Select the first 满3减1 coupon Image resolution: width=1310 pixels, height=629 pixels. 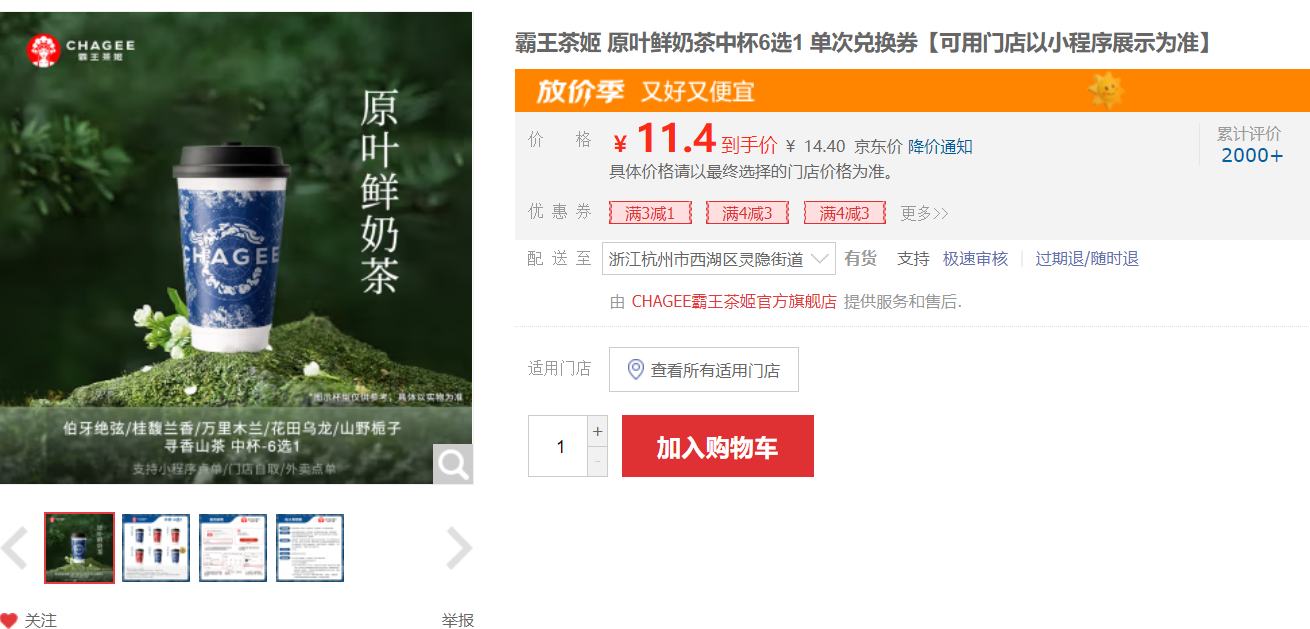(x=650, y=213)
